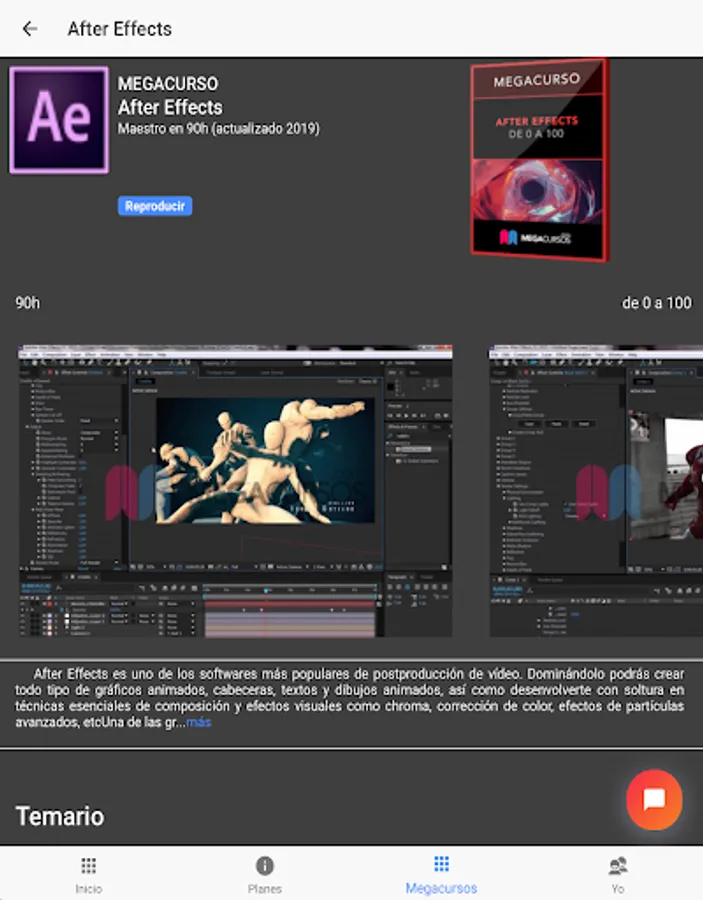Tap the Inicio grid icon
This screenshot has height=900, width=703.
click(x=88, y=865)
